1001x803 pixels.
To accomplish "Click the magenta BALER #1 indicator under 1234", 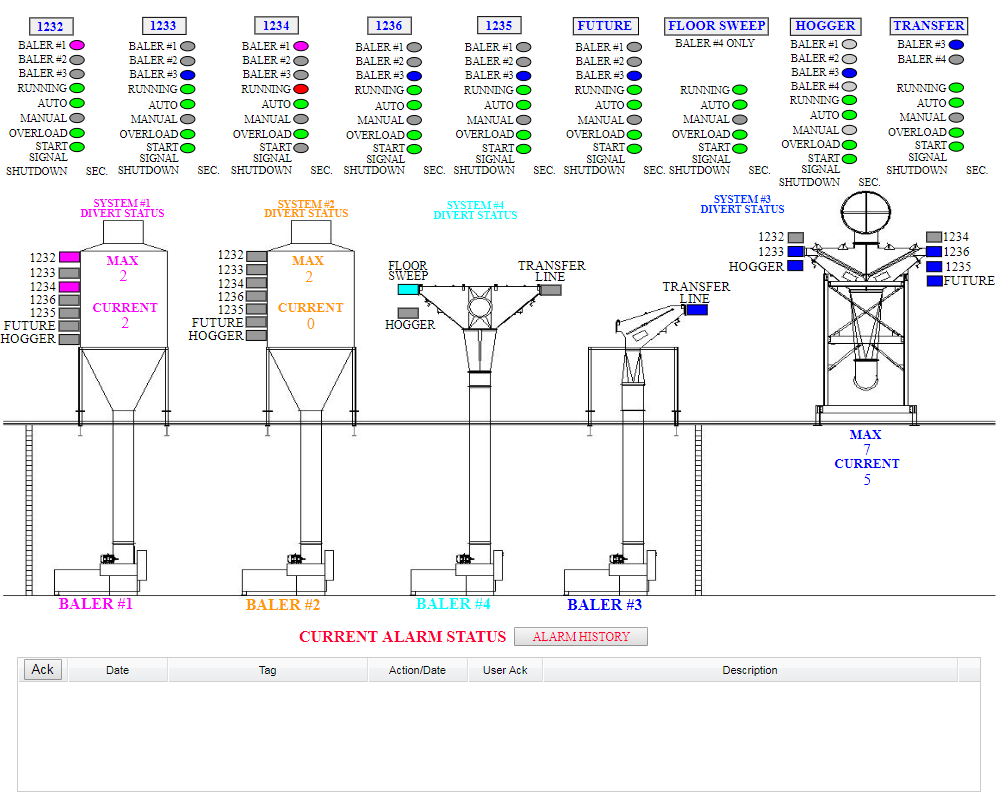I will [x=301, y=46].
